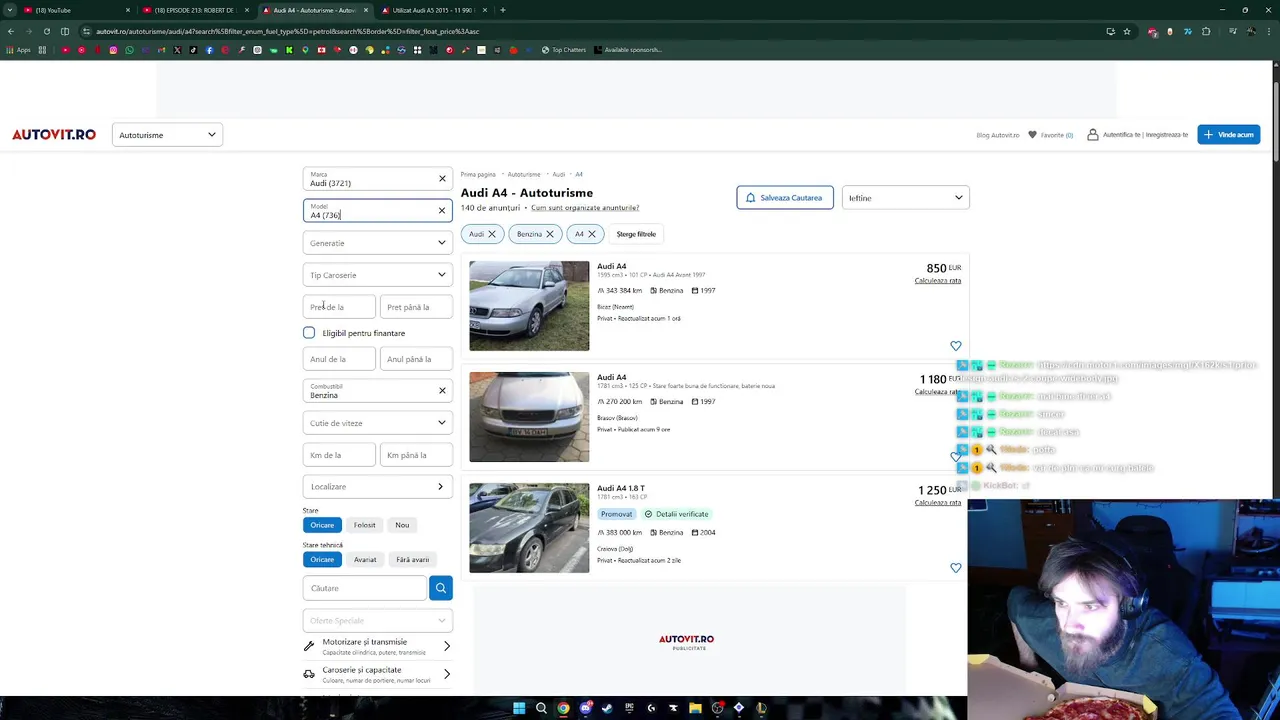
Task: Open Windows Start menu
Action: (x=519, y=708)
